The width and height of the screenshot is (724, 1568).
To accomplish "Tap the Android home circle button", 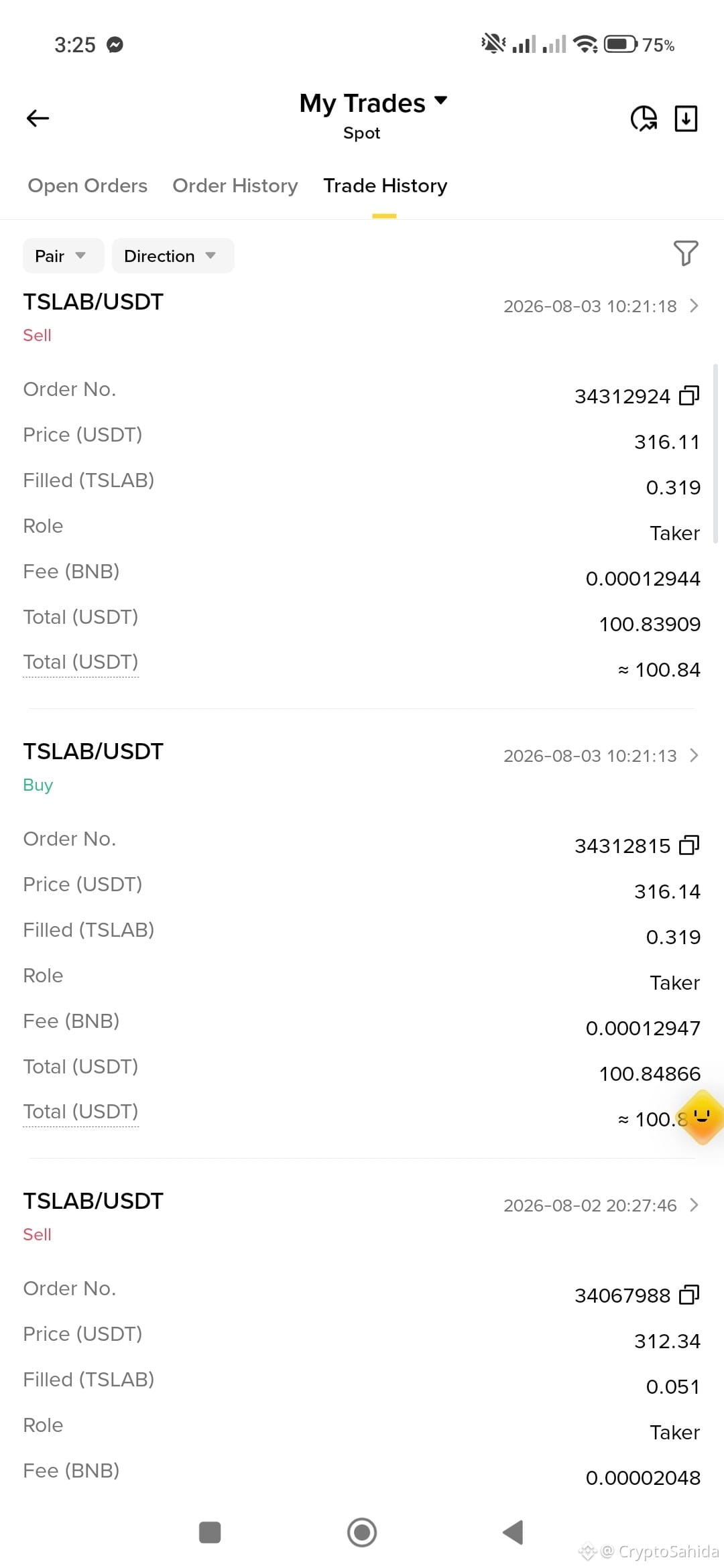I will pos(362,1532).
